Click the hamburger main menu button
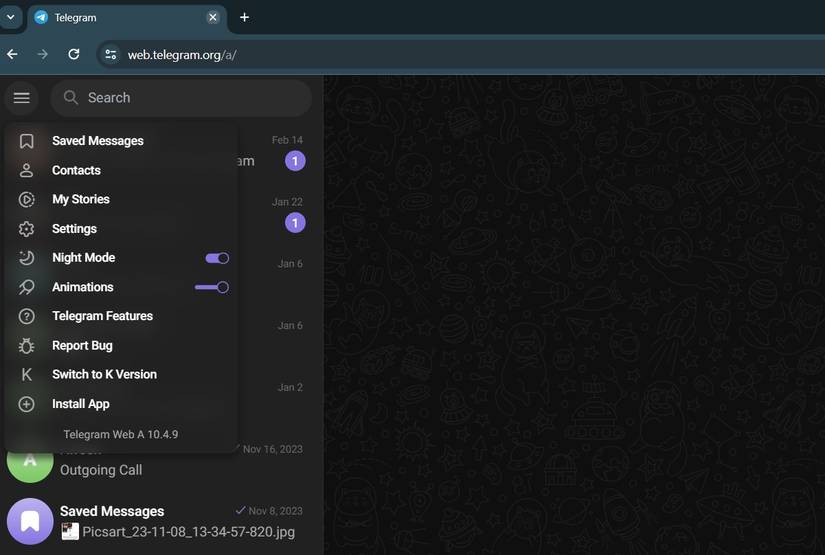 tap(22, 98)
